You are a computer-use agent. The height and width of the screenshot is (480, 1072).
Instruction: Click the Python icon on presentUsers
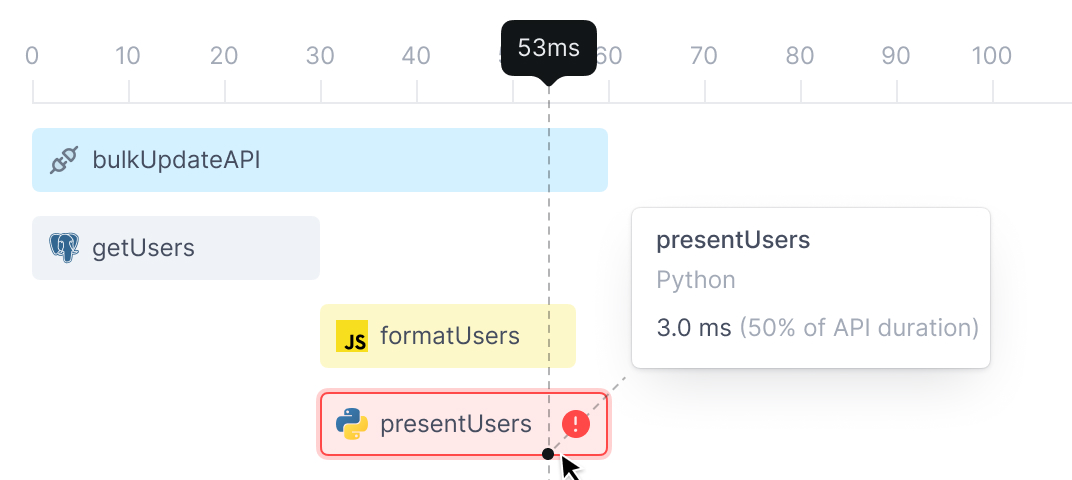point(352,424)
